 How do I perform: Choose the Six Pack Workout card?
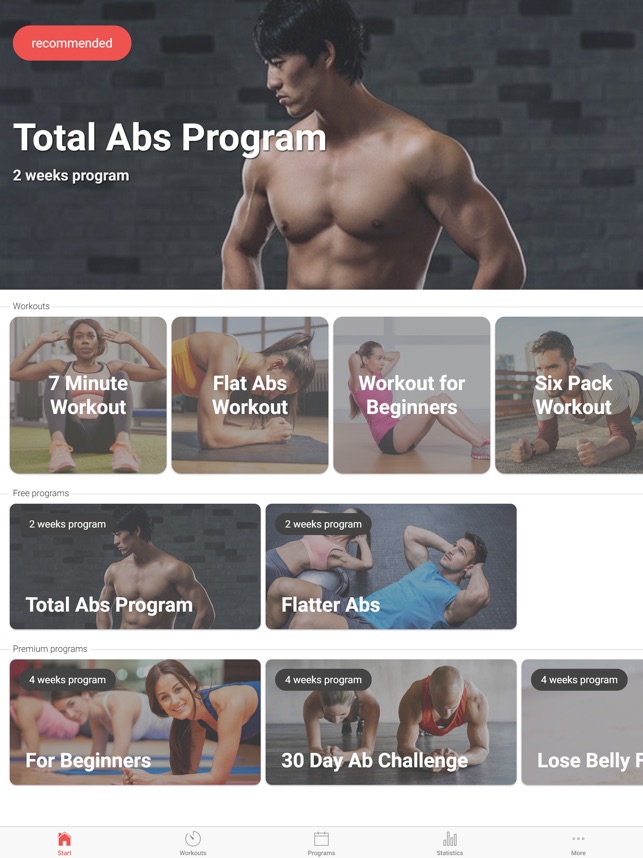569,395
